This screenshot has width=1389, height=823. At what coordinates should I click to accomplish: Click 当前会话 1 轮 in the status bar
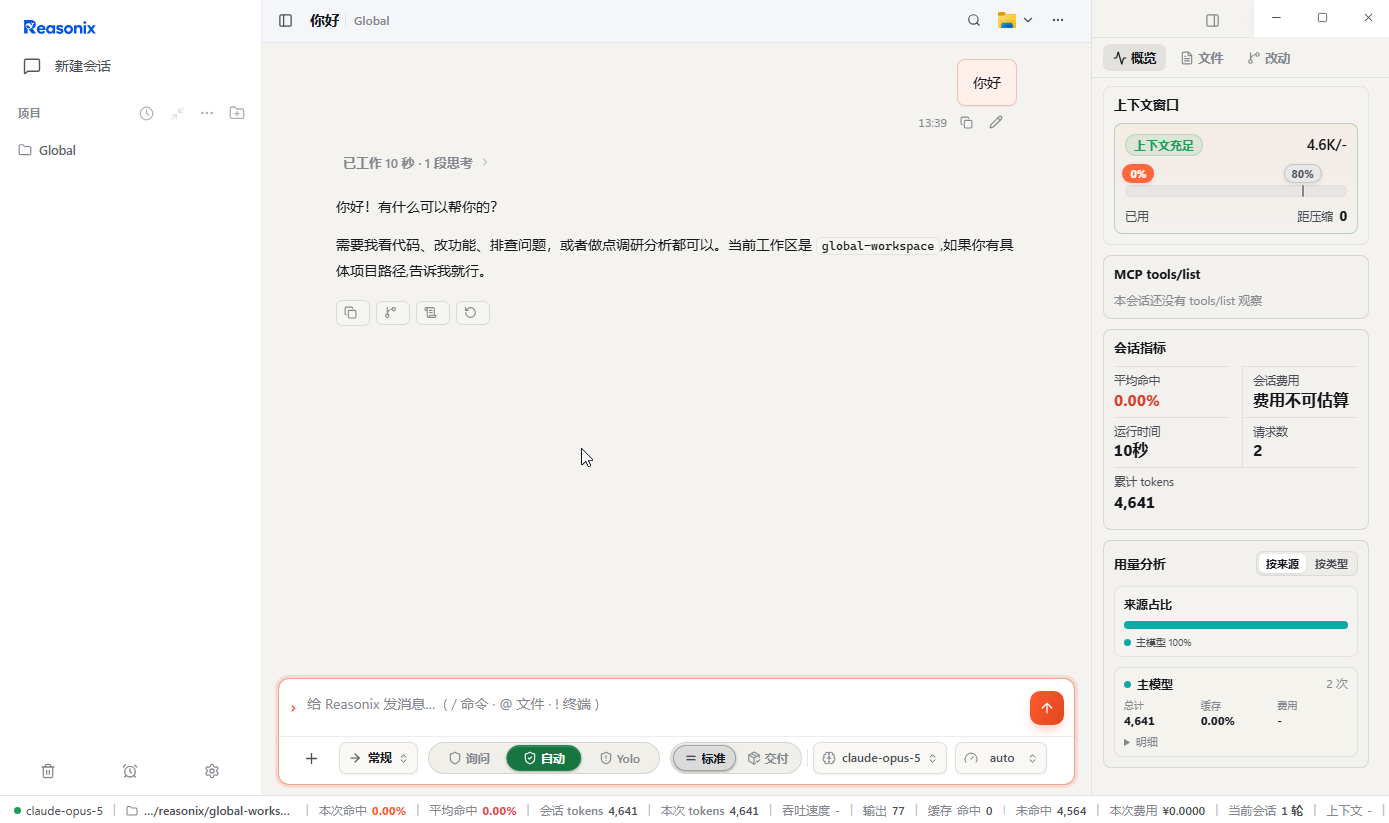1265,811
